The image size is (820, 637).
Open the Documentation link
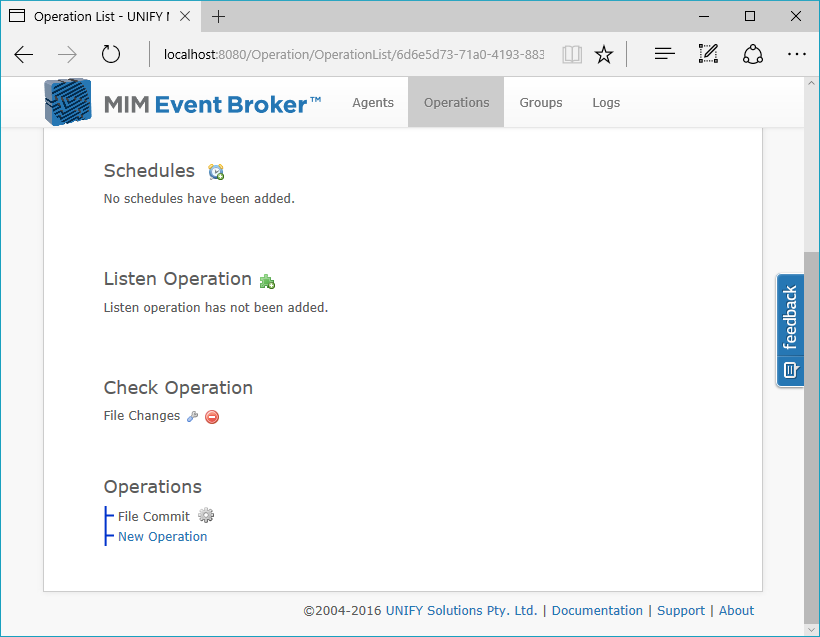597,610
